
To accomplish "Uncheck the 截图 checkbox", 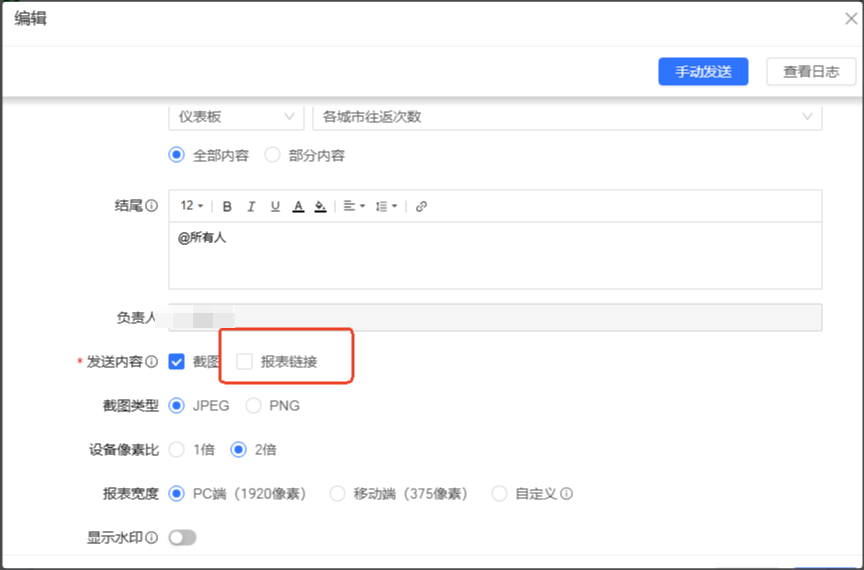I will point(177,362).
